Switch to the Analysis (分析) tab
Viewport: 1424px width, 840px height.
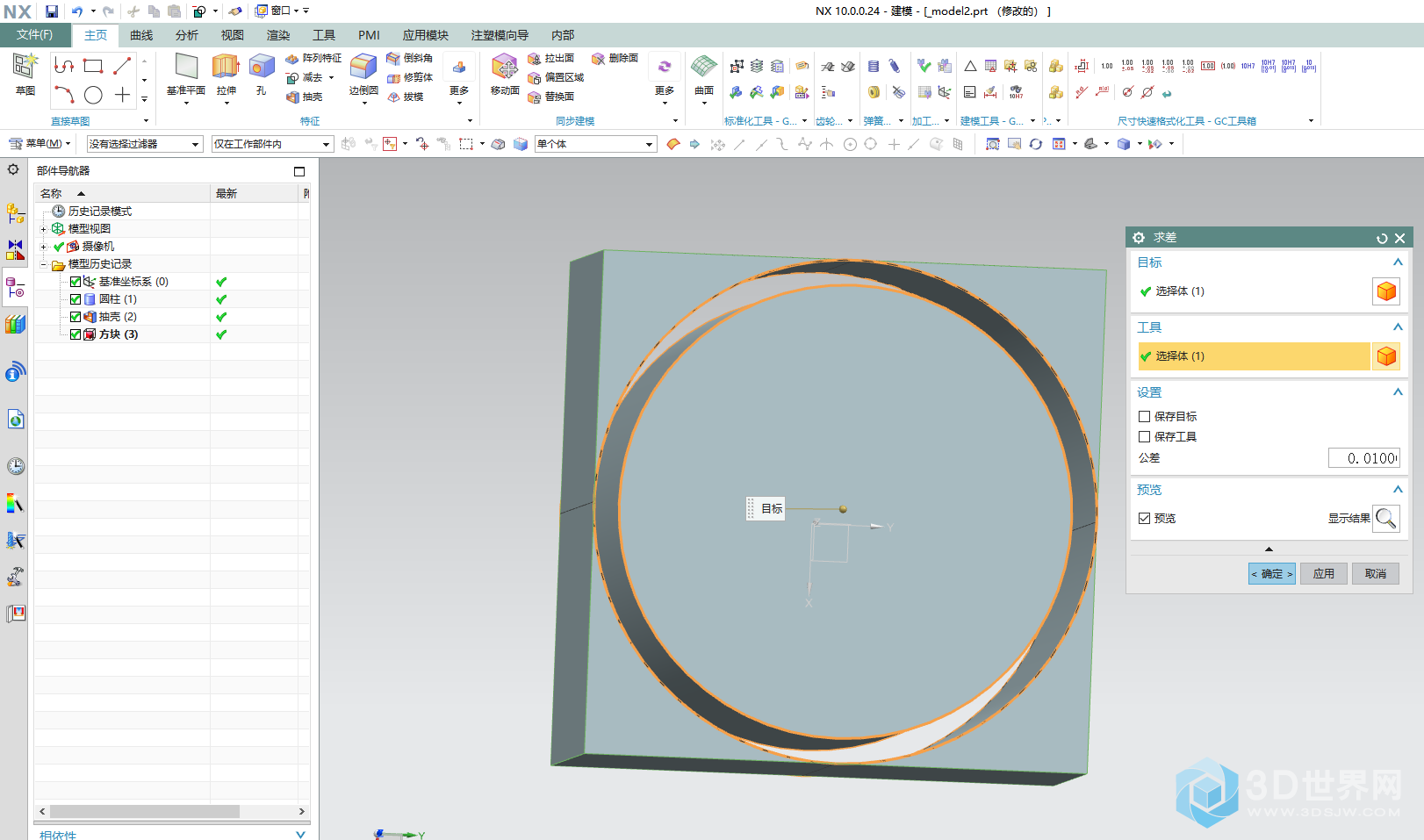187,35
